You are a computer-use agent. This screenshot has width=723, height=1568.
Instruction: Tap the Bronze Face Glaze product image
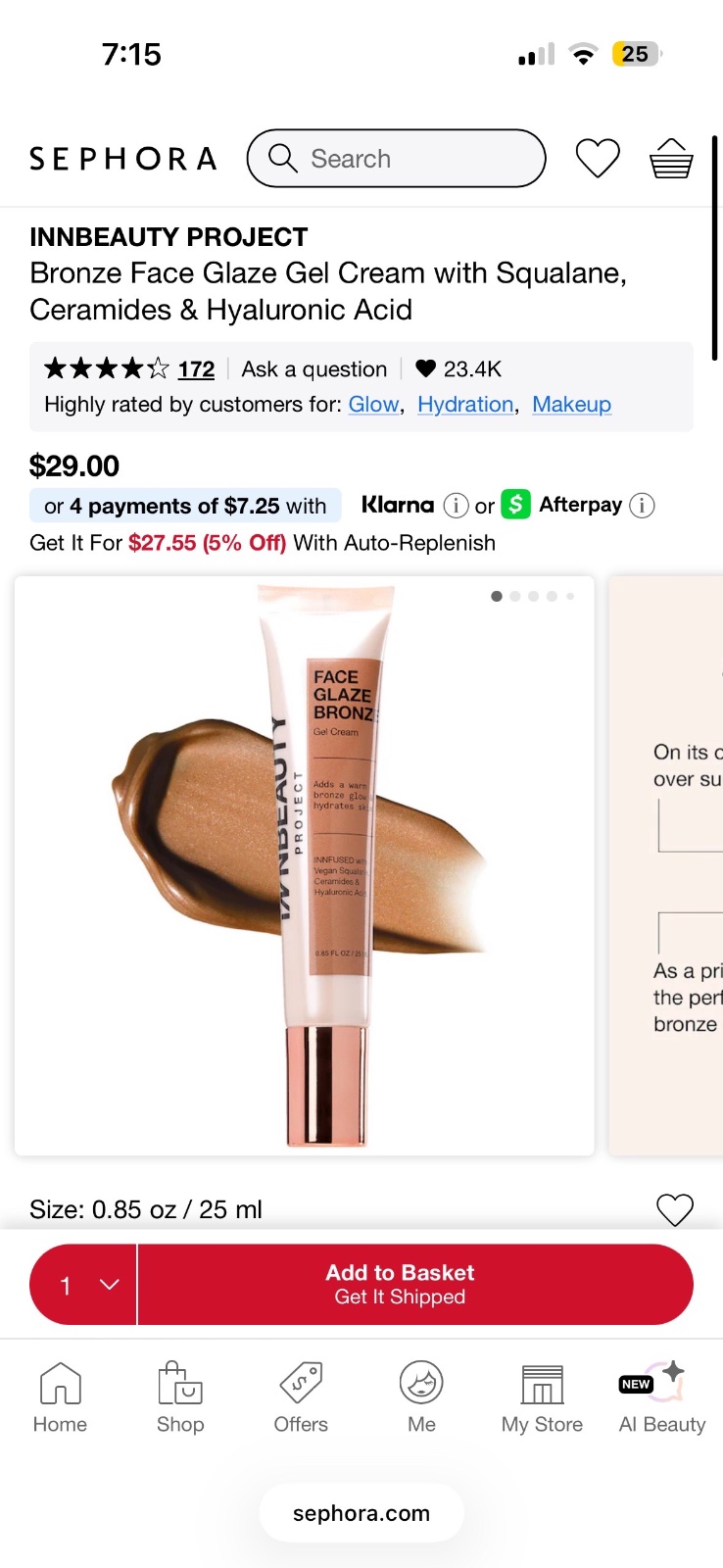click(x=305, y=865)
